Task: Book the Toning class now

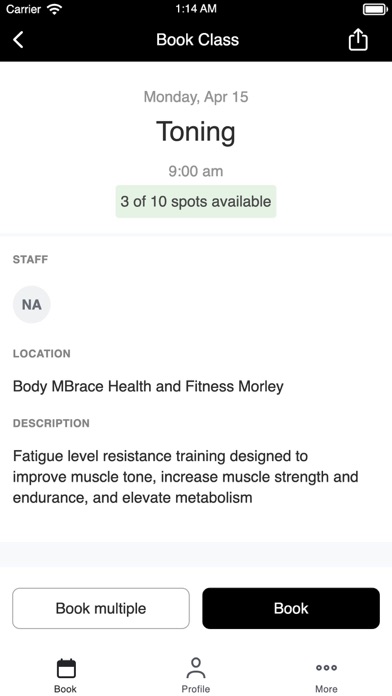Action: coord(291,608)
